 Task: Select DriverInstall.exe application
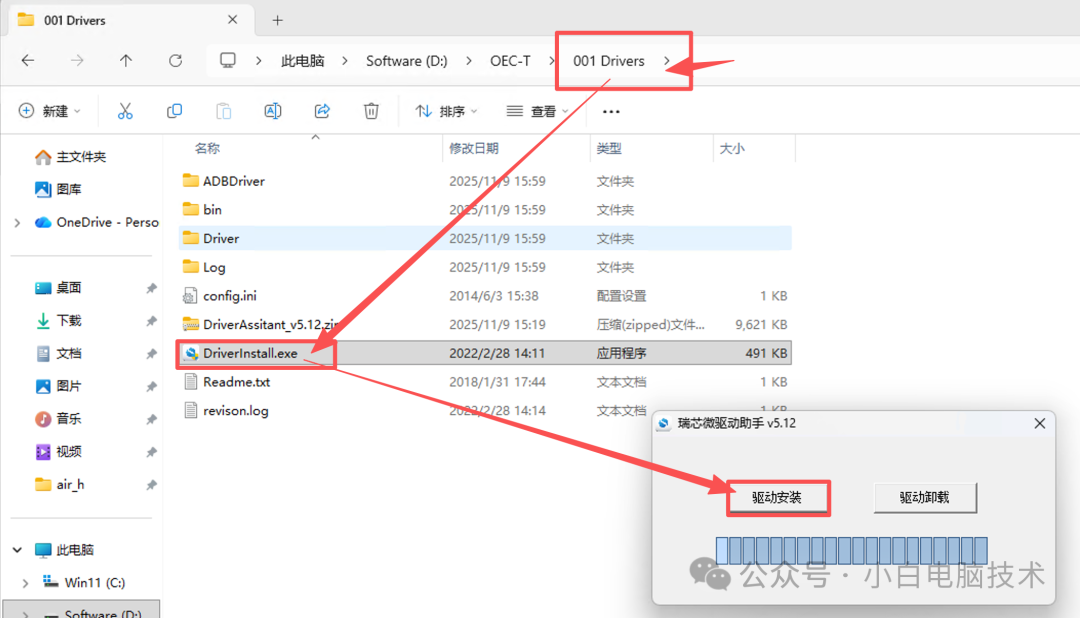485,353
